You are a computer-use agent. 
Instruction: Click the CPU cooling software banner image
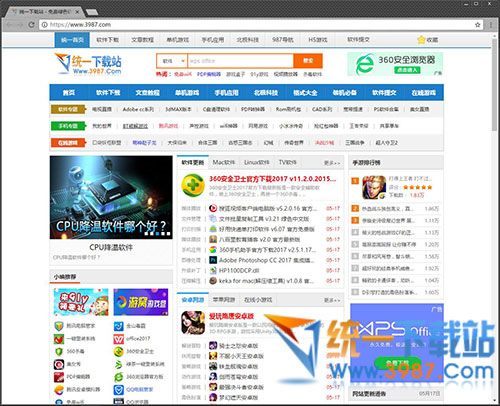point(111,197)
